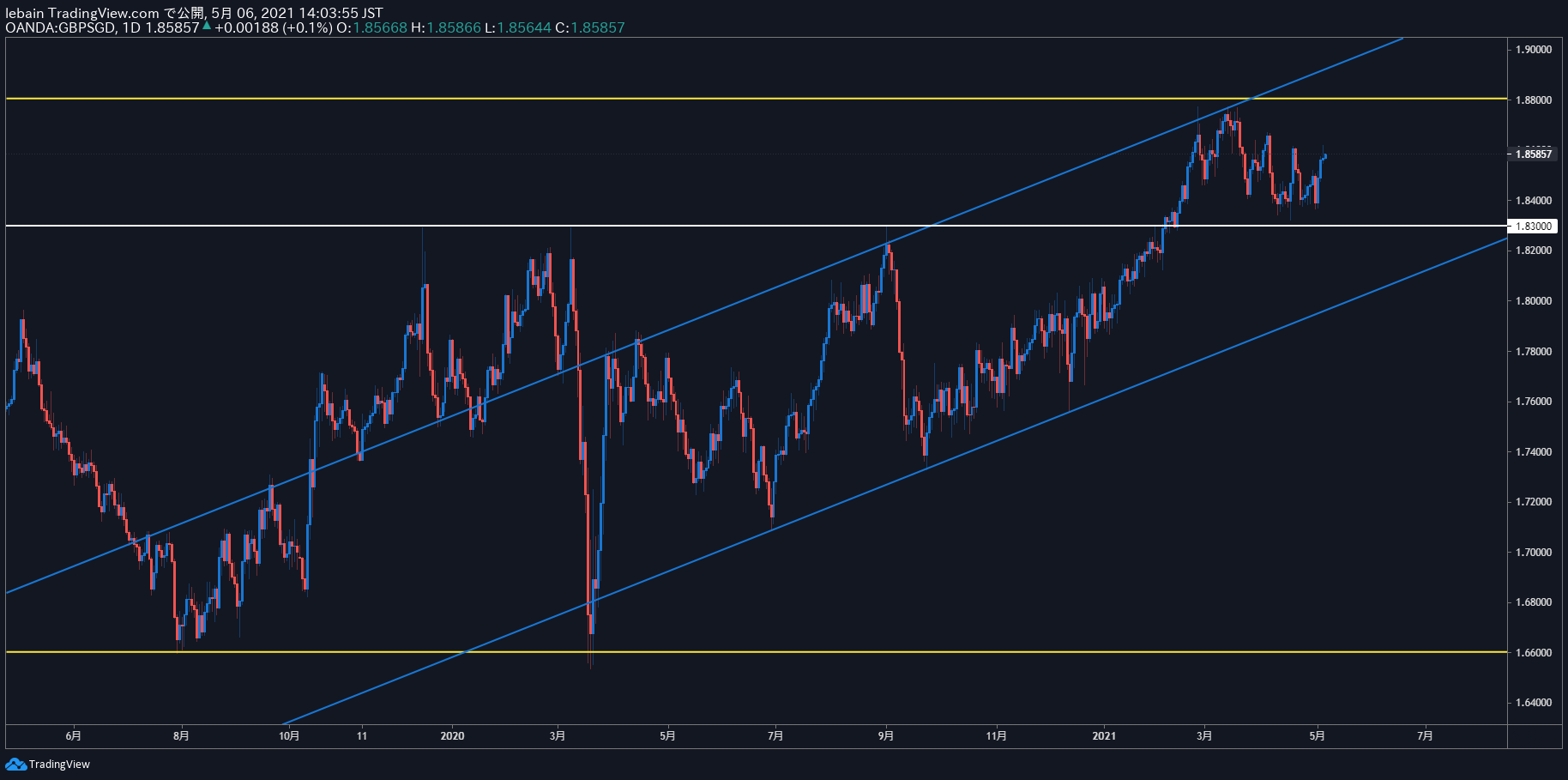Image resolution: width=1568 pixels, height=780 pixels.
Task: Click the 1.68000 price axis label
Action: click(x=1533, y=602)
